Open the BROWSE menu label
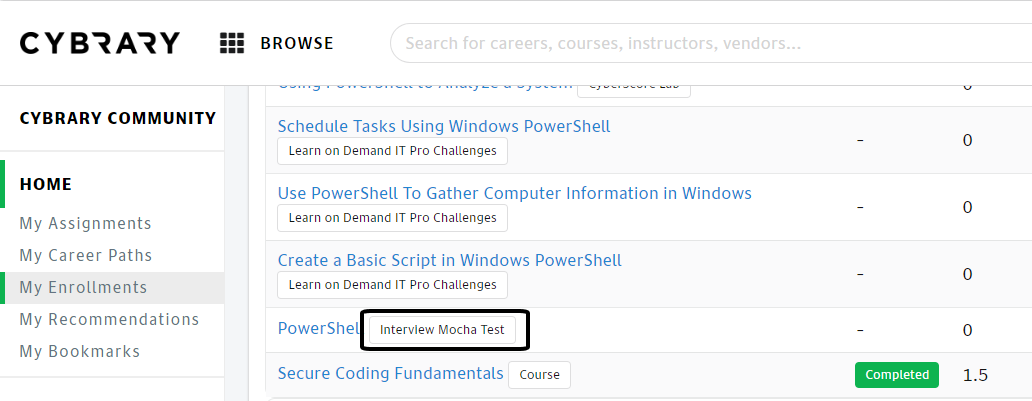Image resolution: width=1032 pixels, height=401 pixels. pos(297,43)
